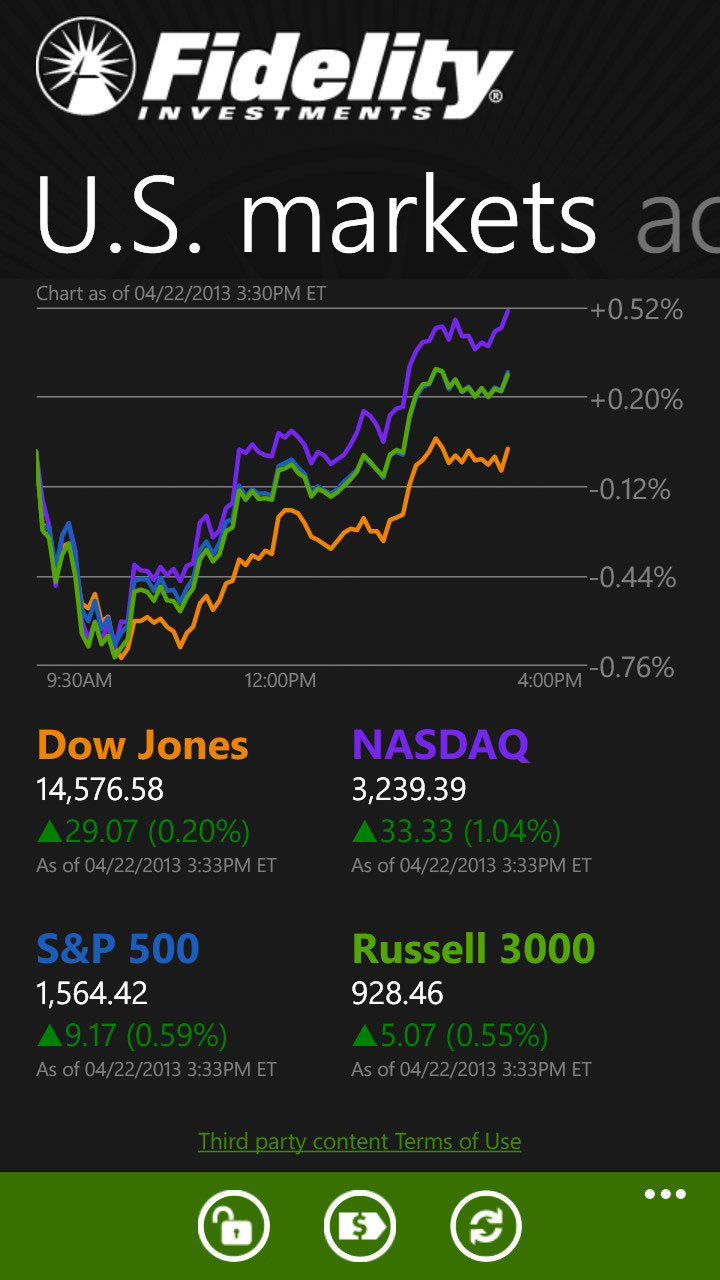Click green up arrow beside NASDAQ change
720x1280 pixels.
(364, 831)
